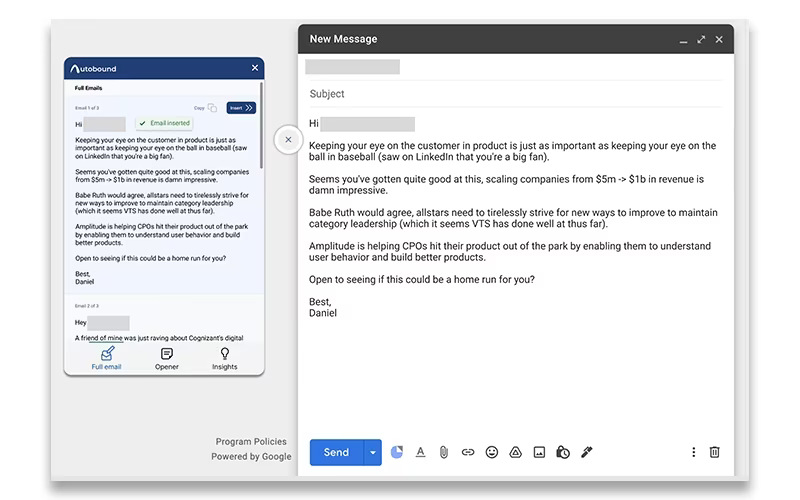Click the 'Full Emails' heading
Viewport: 800px width, 500px height.
coord(88,88)
